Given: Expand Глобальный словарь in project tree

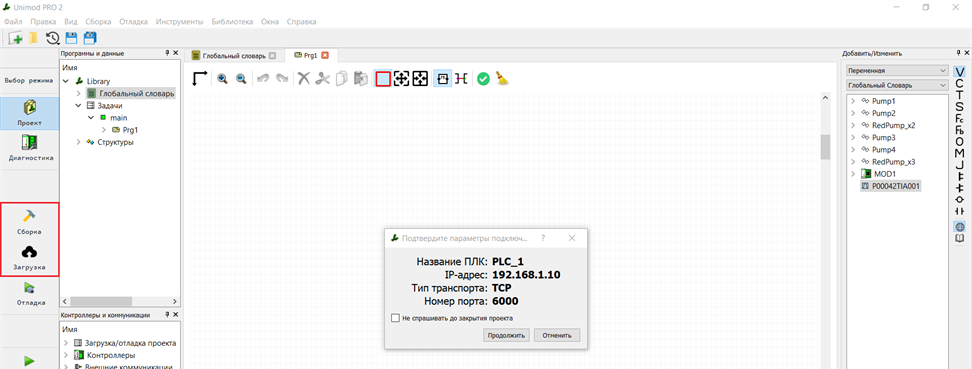Looking at the screenshot, I should tap(79, 94).
